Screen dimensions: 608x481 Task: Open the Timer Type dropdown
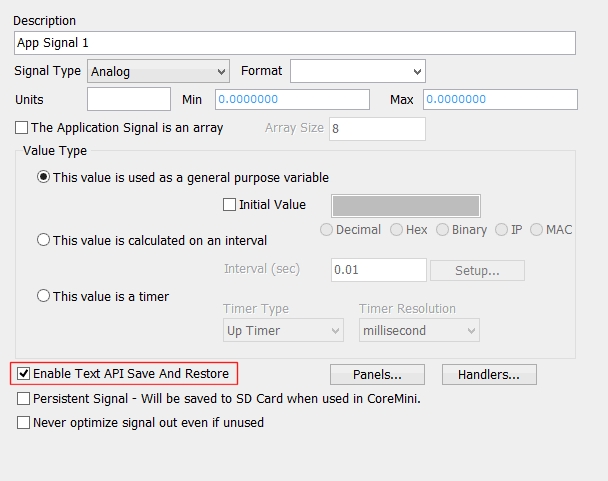click(x=284, y=331)
